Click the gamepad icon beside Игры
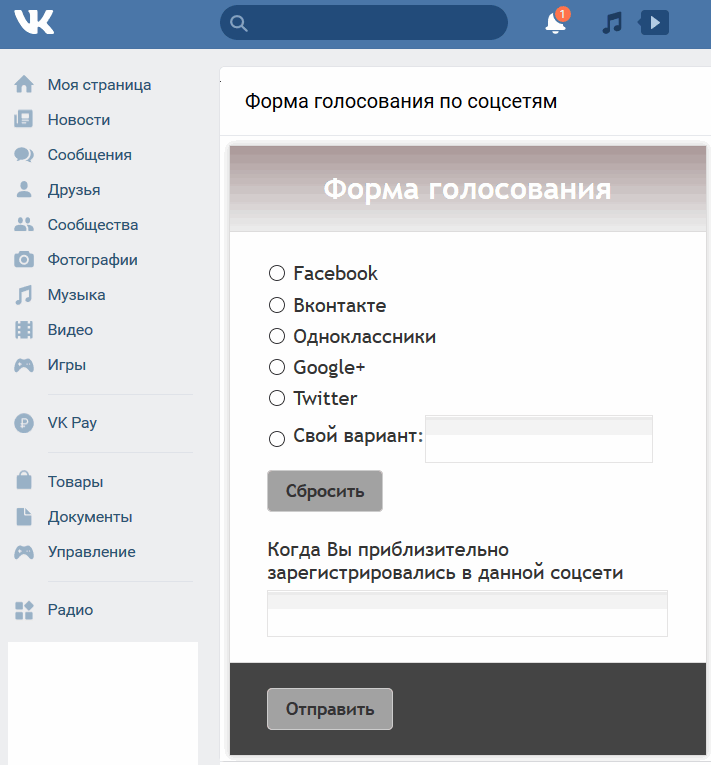This screenshot has width=711, height=765. pyautogui.click(x=24, y=365)
